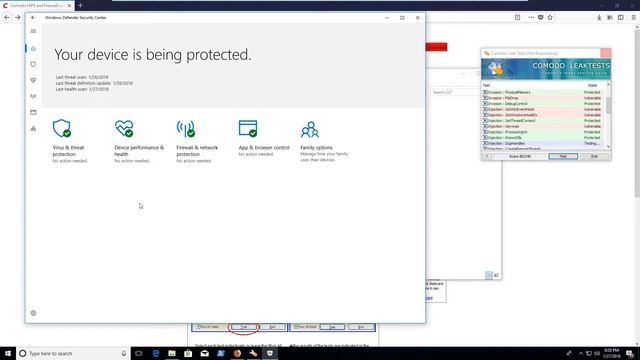Open Virus & threat protection tile

tap(69, 141)
